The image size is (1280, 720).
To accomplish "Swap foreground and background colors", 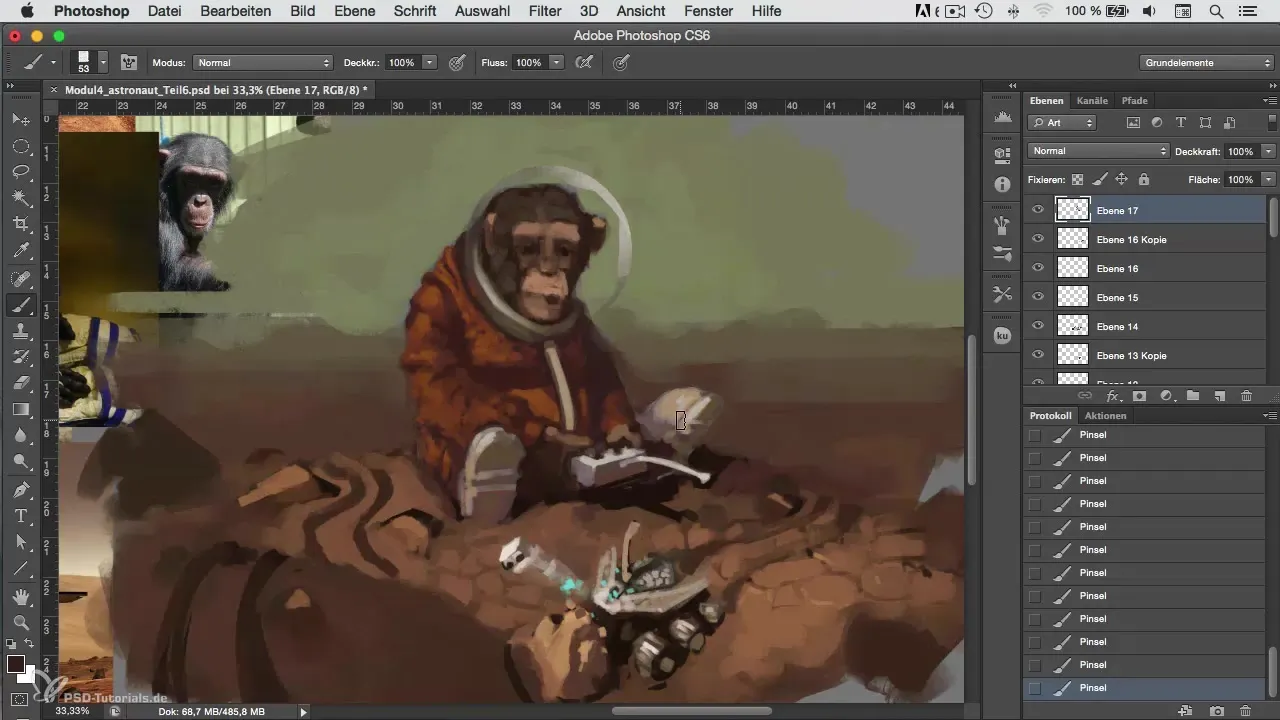I will point(31,644).
